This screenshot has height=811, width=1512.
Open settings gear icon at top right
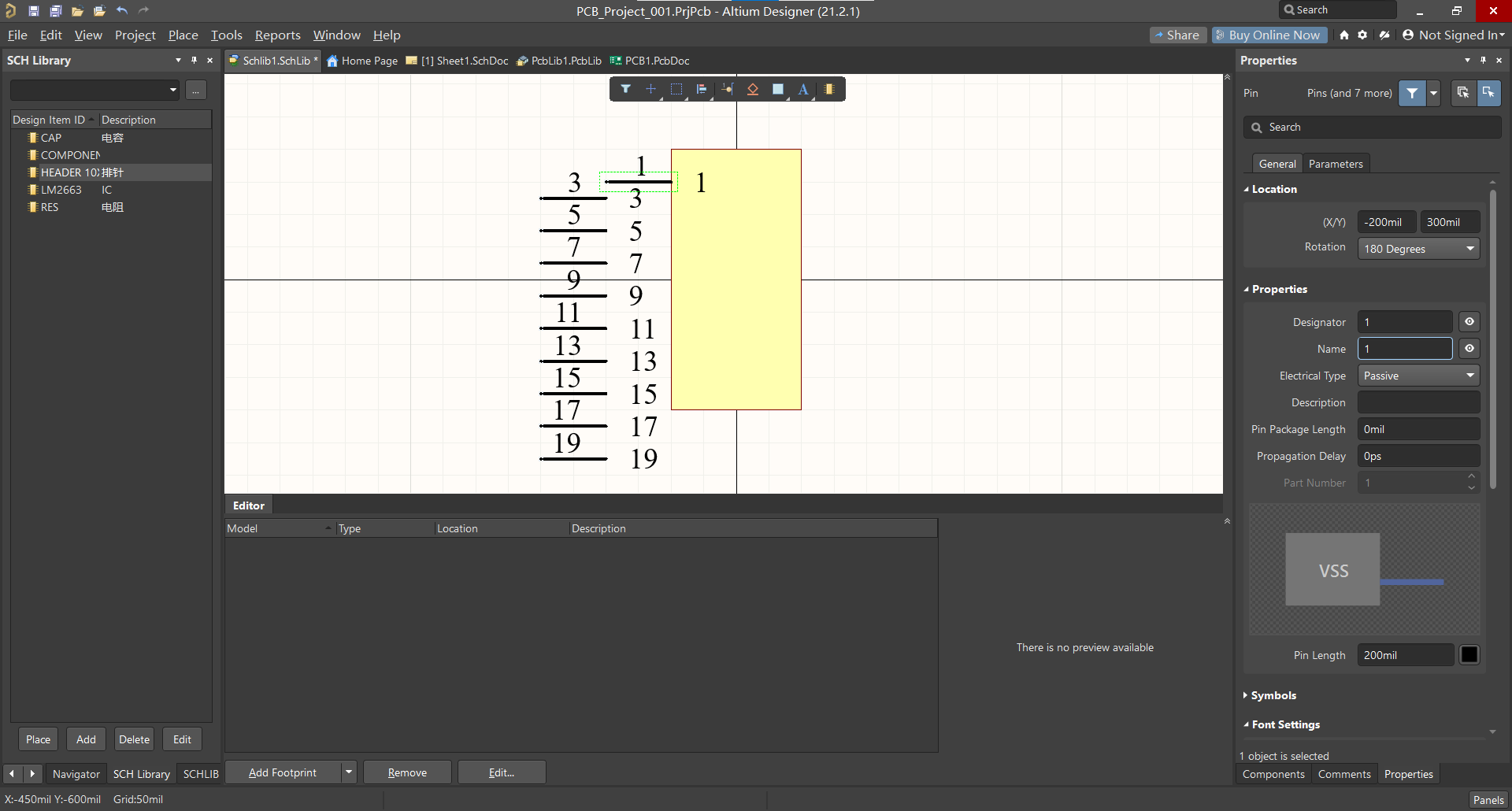click(x=1362, y=35)
